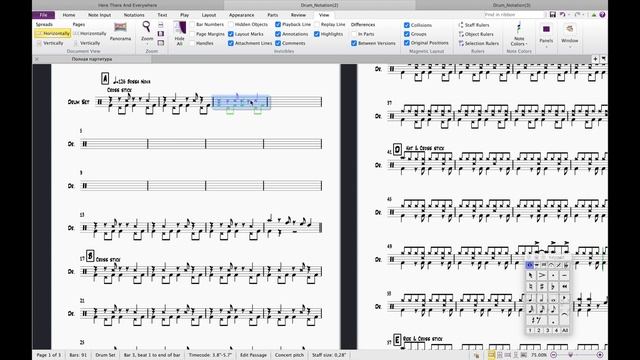Select the staccato dot on keypad
The height and width of the screenshot is (360, 640).
click(553, 276)
